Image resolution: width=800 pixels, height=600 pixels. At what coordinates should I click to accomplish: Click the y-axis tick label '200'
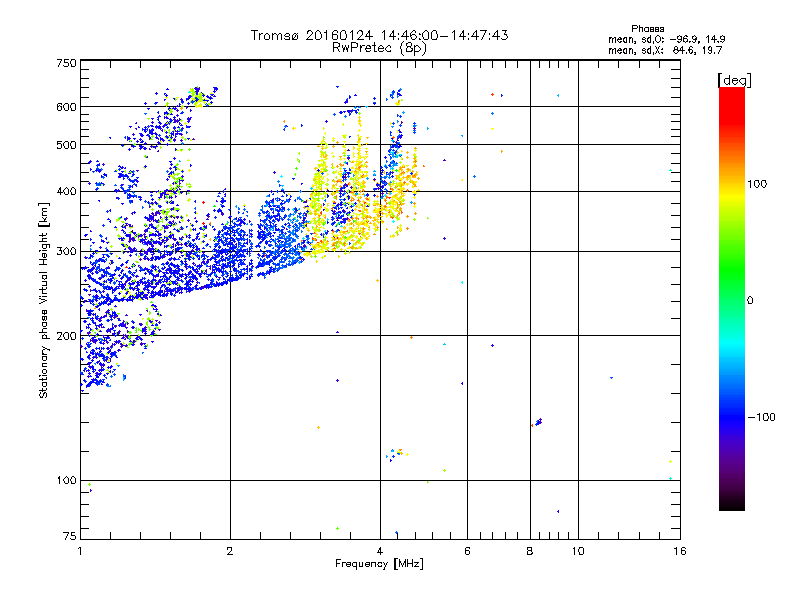point(66,336)
